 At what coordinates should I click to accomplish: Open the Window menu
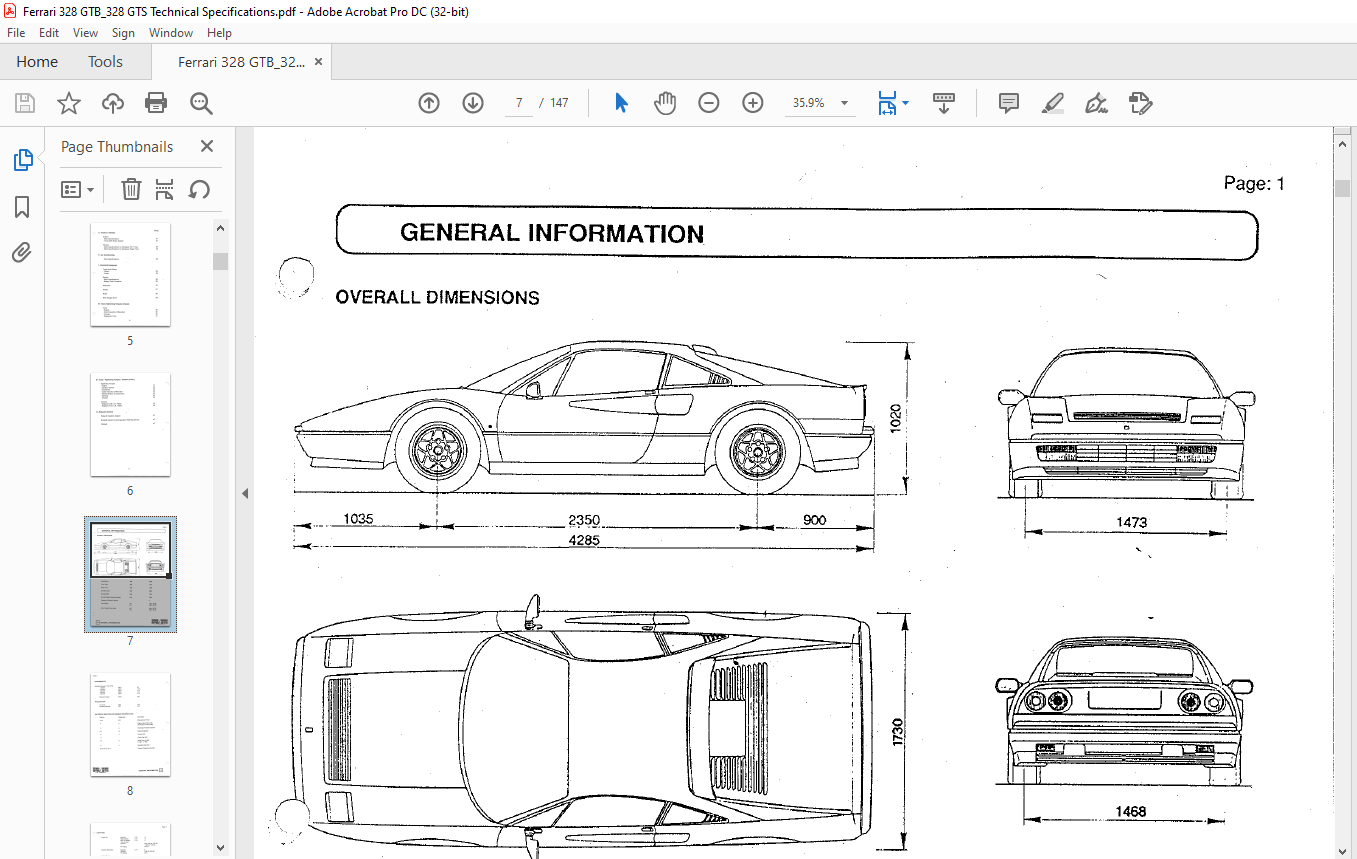[x=171, y=33]
